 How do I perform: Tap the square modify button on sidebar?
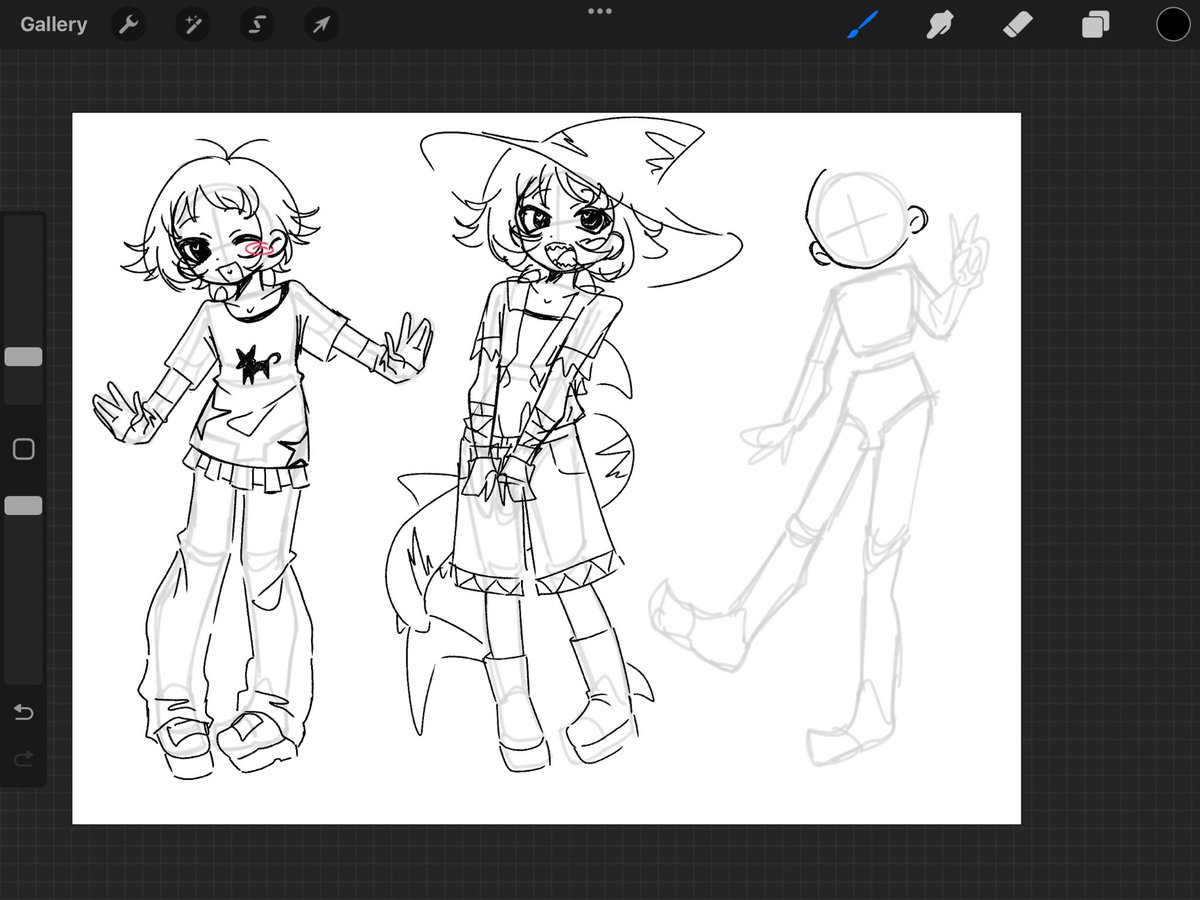[23, 449]
